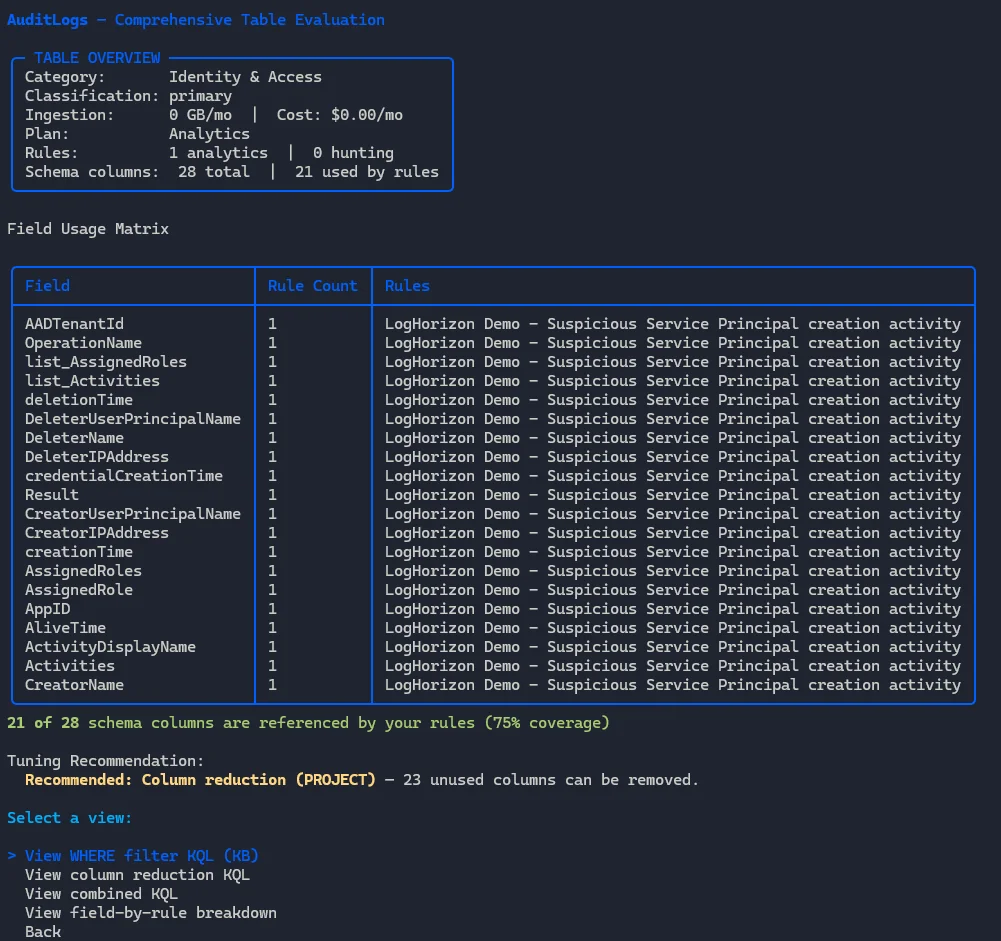The height and width of the screenshot is (941, 1001).
Task: Click the DeleterUserPrincipalName field entry
Action: [132, 419]
